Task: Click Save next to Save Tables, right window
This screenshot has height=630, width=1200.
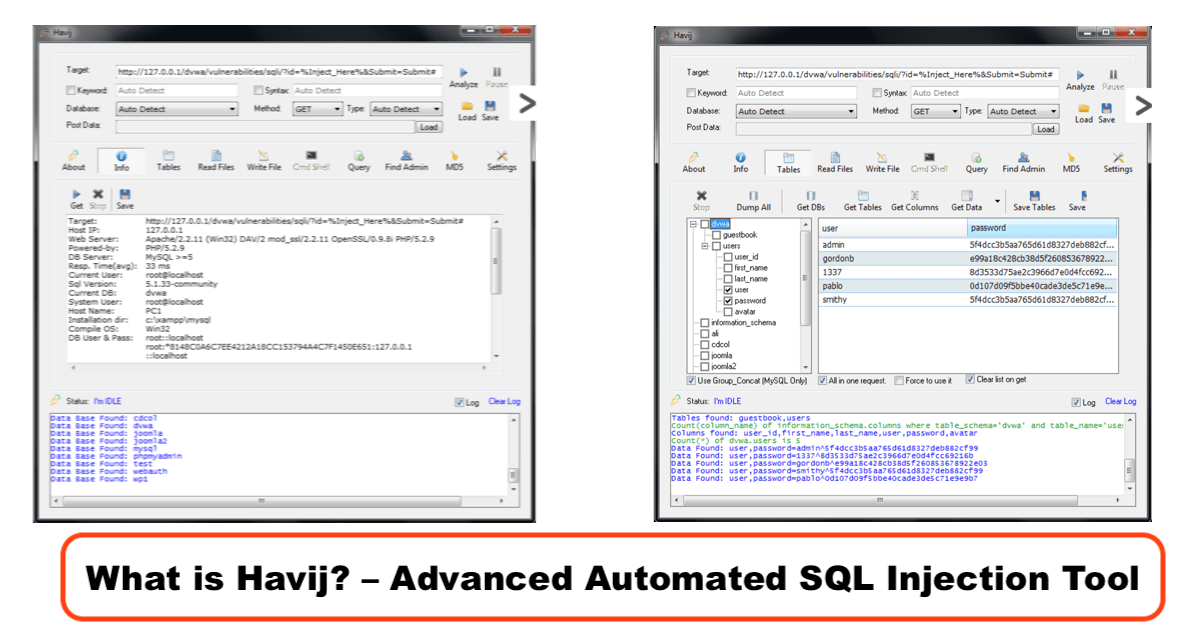Action: 1077,201
